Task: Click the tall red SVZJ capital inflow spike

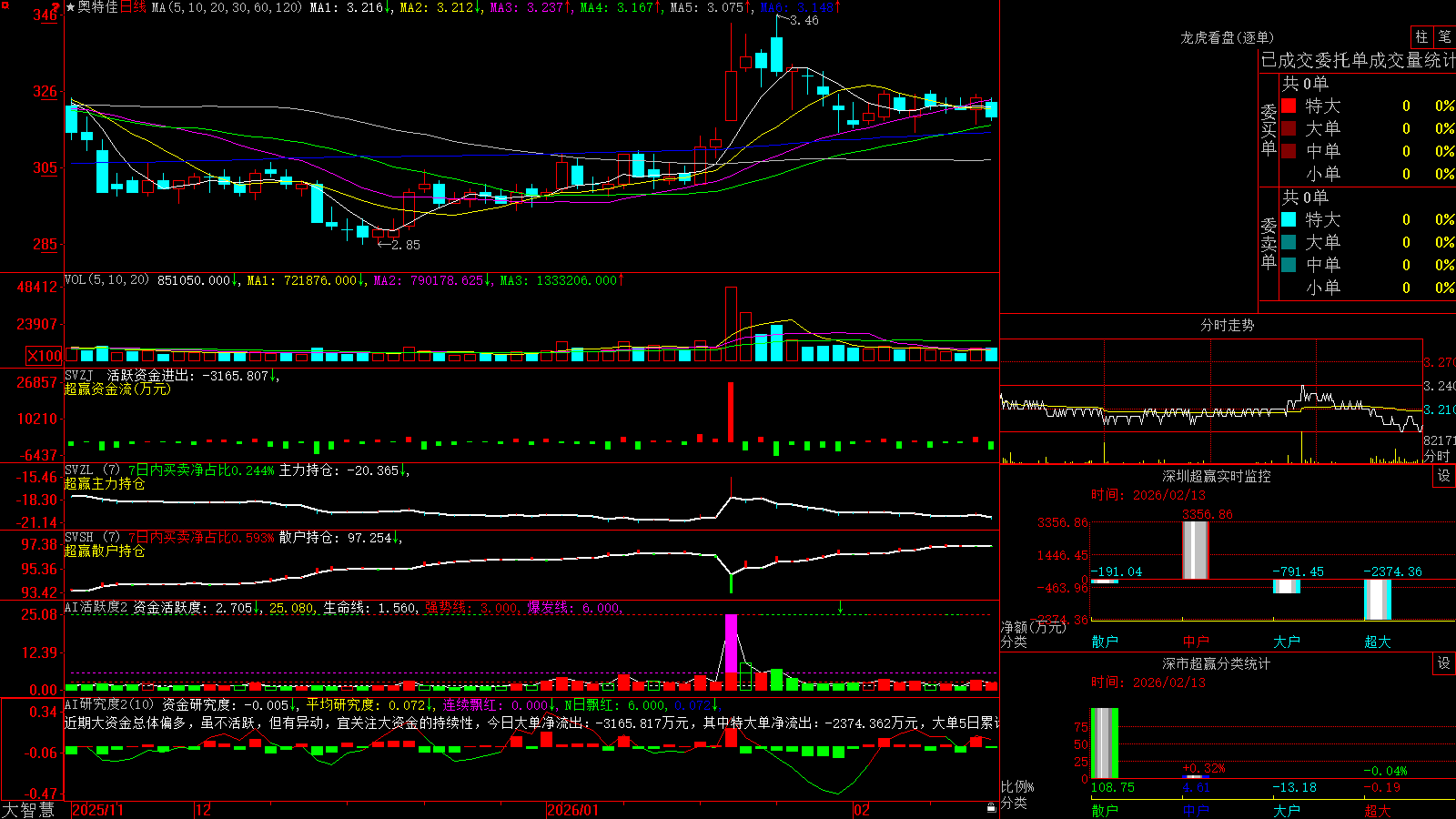Action: (731, 412)
